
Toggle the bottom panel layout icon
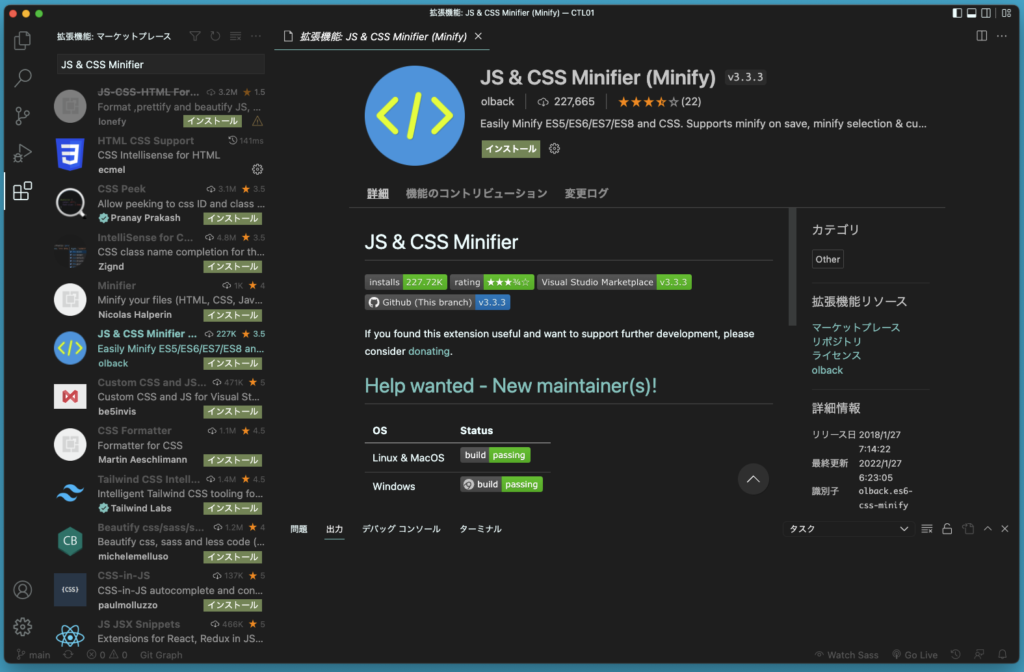[972, 13]
